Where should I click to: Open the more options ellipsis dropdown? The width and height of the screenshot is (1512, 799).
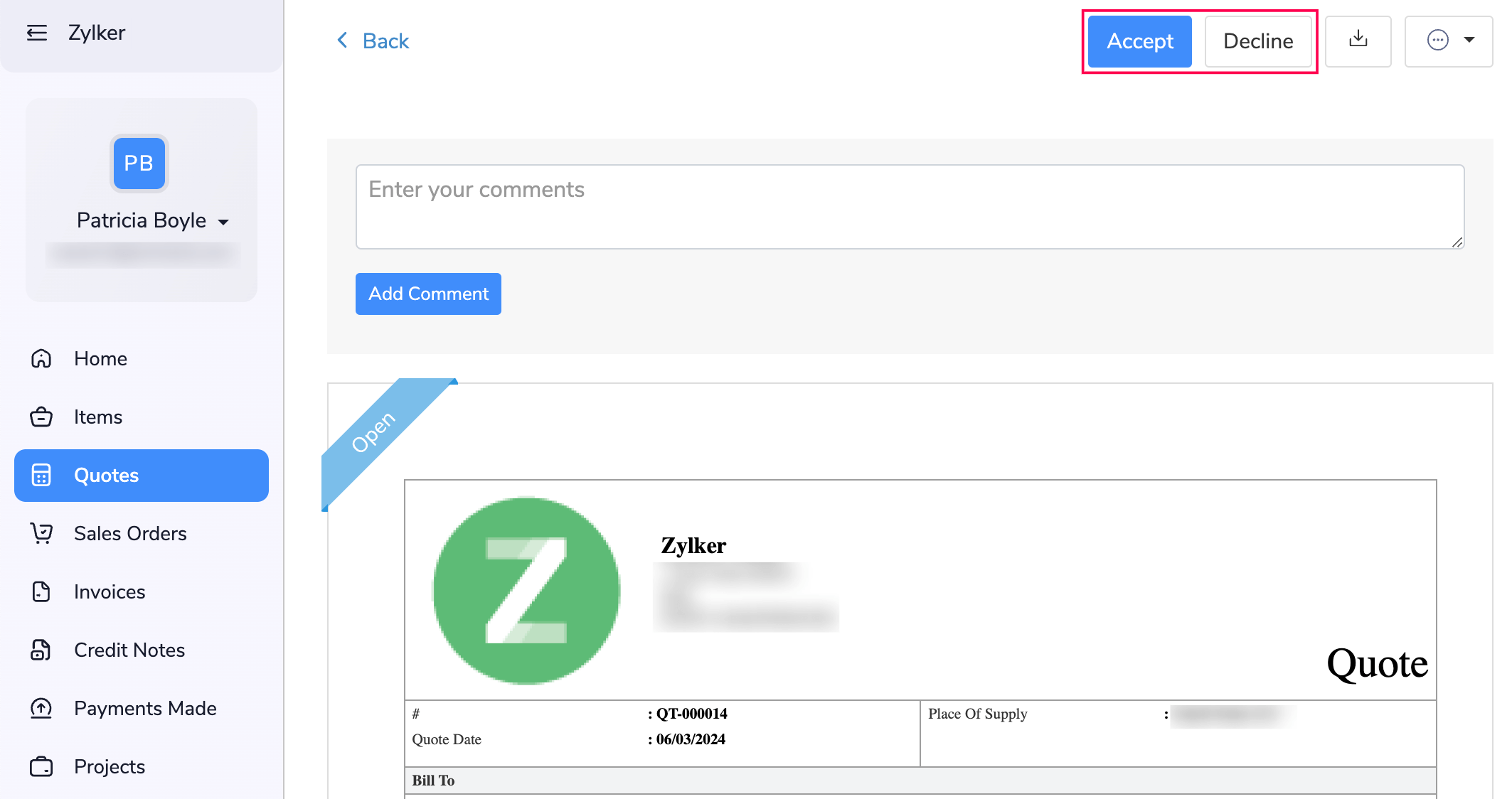(1449, 41)
